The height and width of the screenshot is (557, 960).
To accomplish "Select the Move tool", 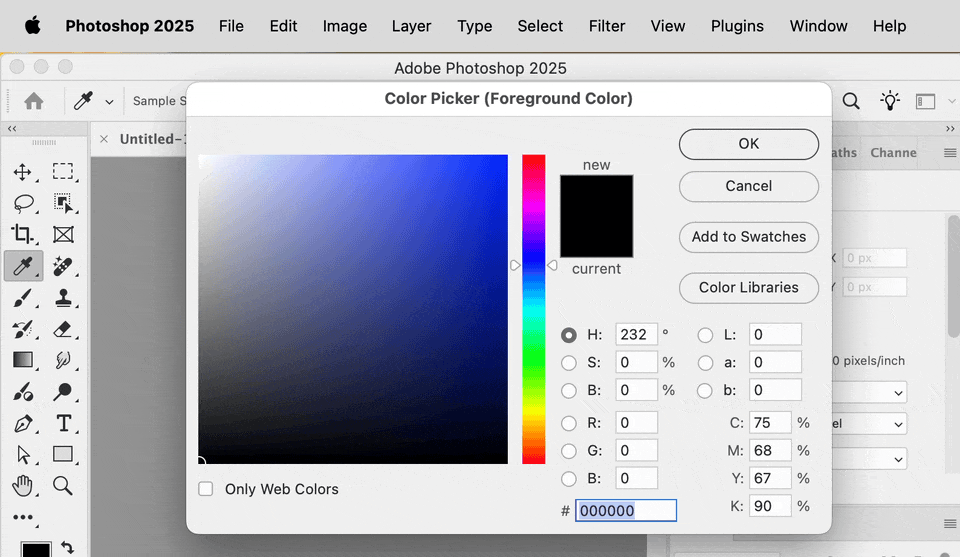I will (23, 172).
